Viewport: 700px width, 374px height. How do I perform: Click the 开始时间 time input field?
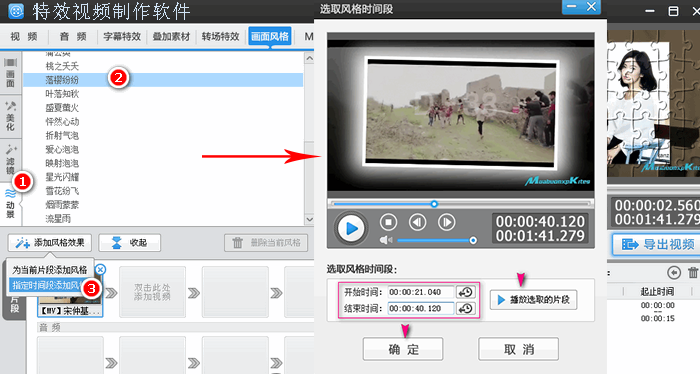coord(421,292)
